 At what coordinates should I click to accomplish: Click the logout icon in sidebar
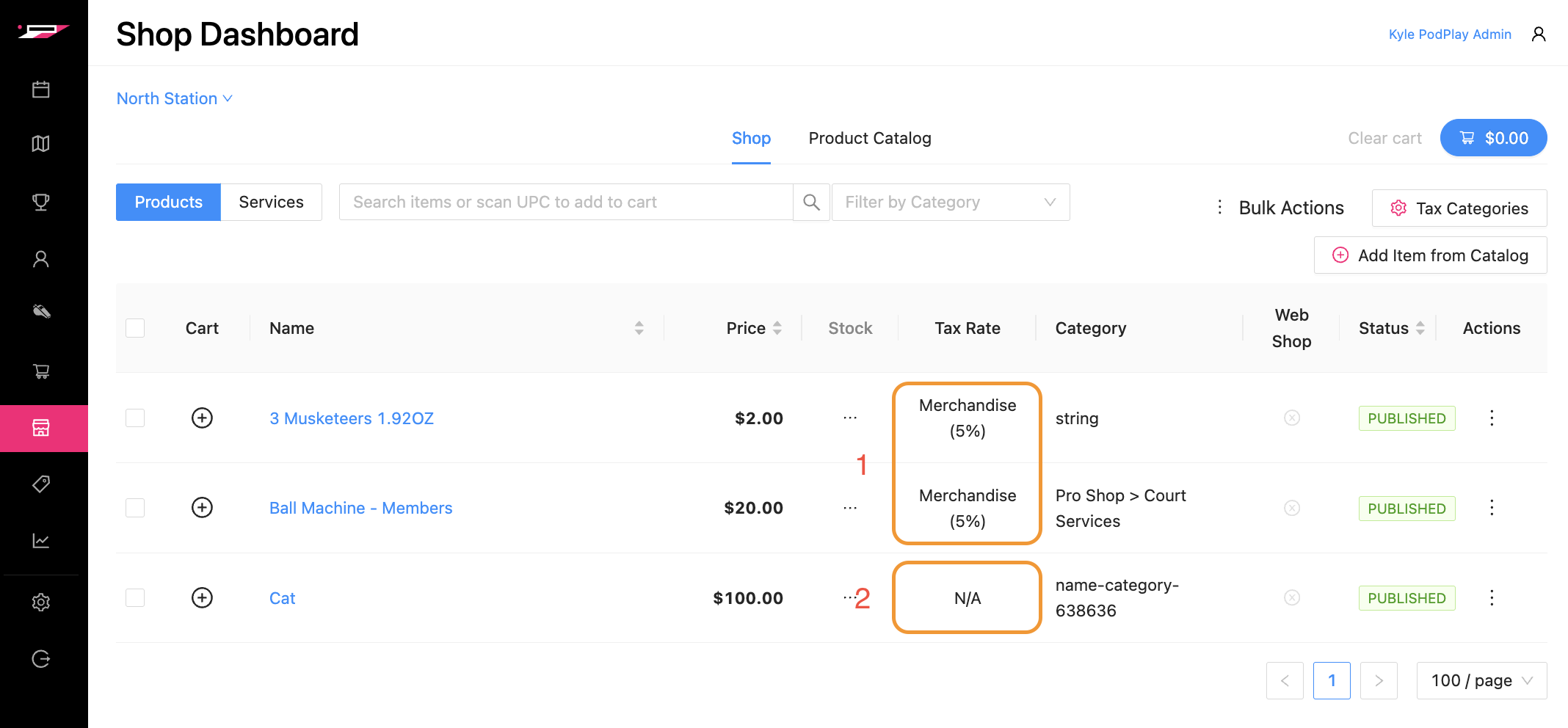pyautogui.click(x=41, y=659)
